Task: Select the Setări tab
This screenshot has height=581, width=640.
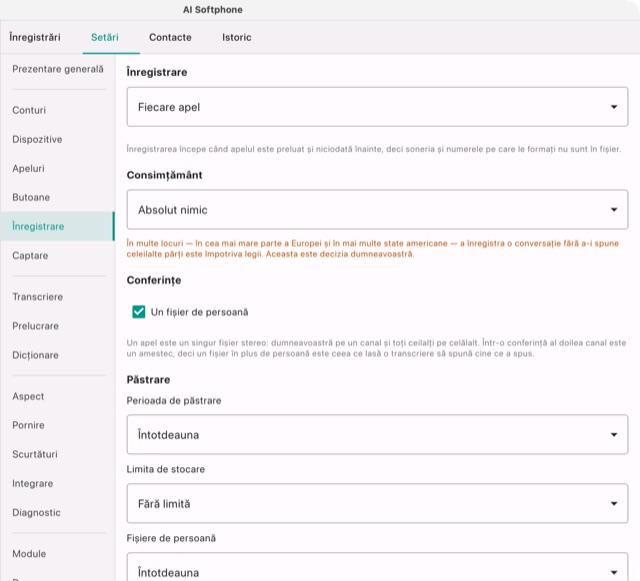Action: click(x=104, y=37)
